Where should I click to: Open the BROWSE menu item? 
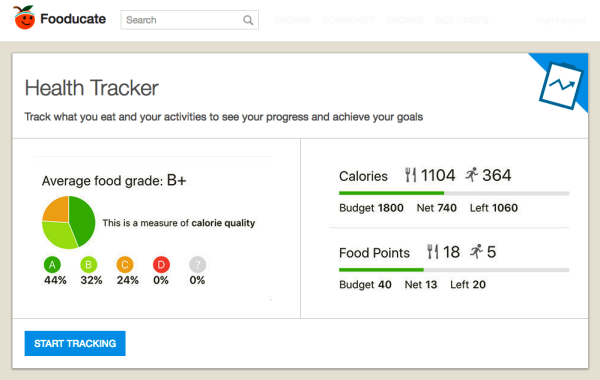pyautogui.click(x=293, y=20)
